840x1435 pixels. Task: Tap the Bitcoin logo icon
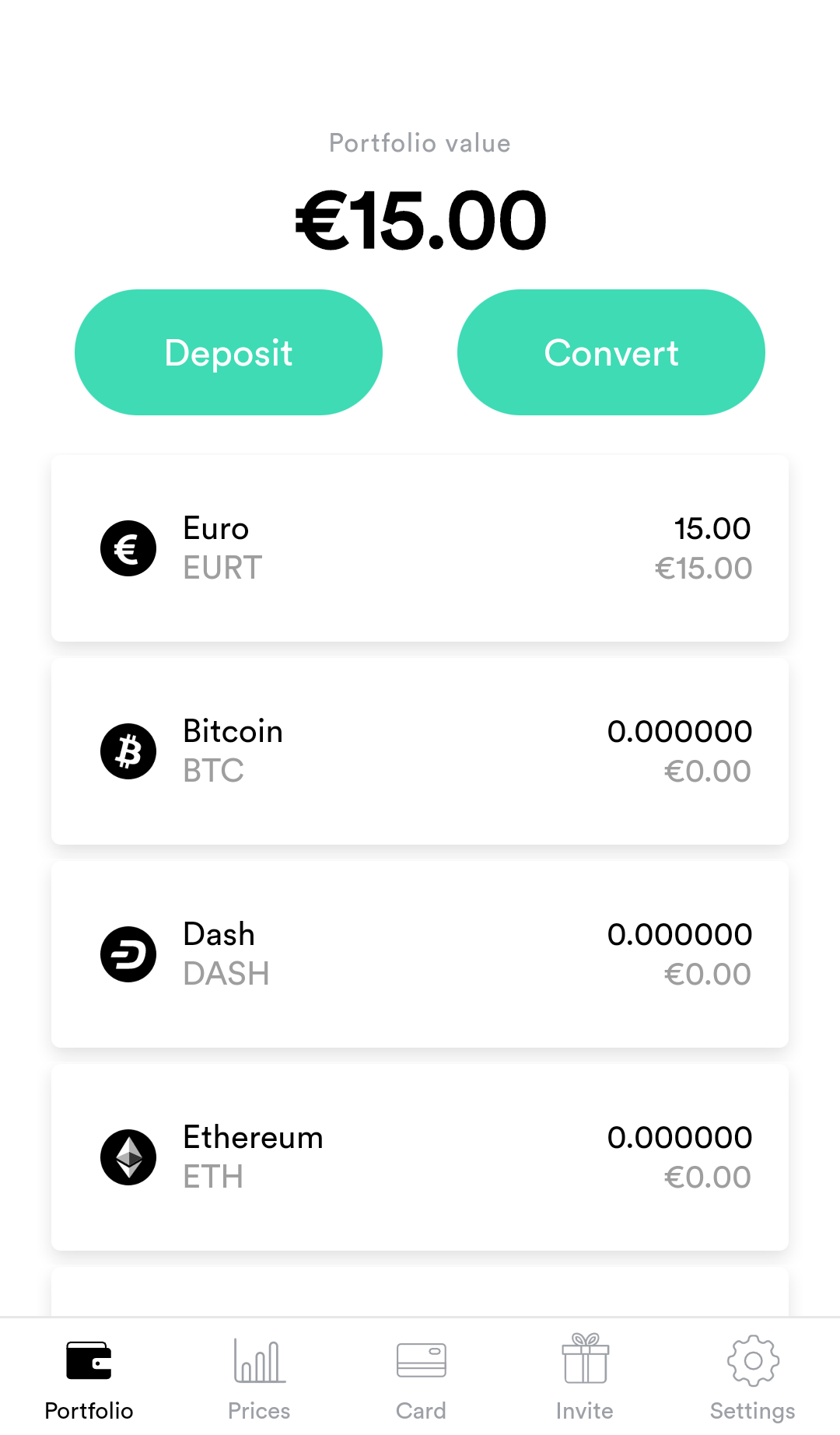(128, 751)
